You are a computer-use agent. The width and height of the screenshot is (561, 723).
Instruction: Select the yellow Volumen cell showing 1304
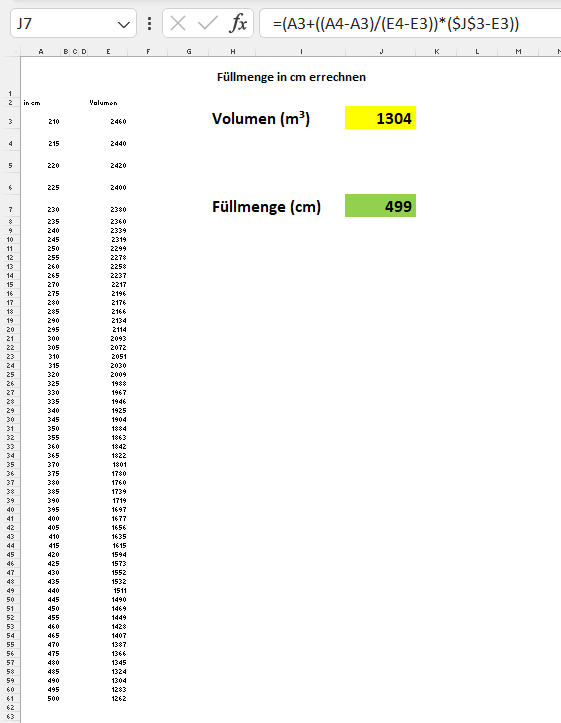pos(380,118)
